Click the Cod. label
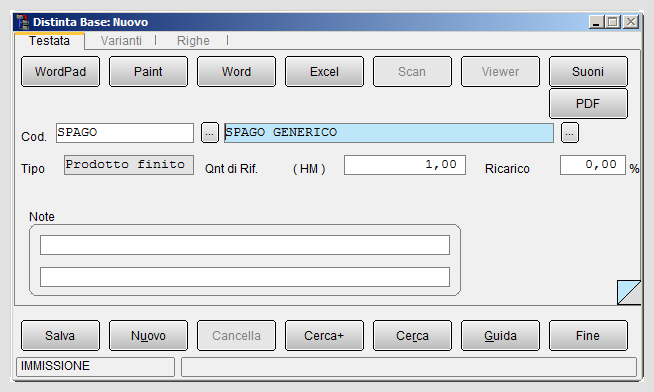This screenshot has height=392, width=654. 34,136
